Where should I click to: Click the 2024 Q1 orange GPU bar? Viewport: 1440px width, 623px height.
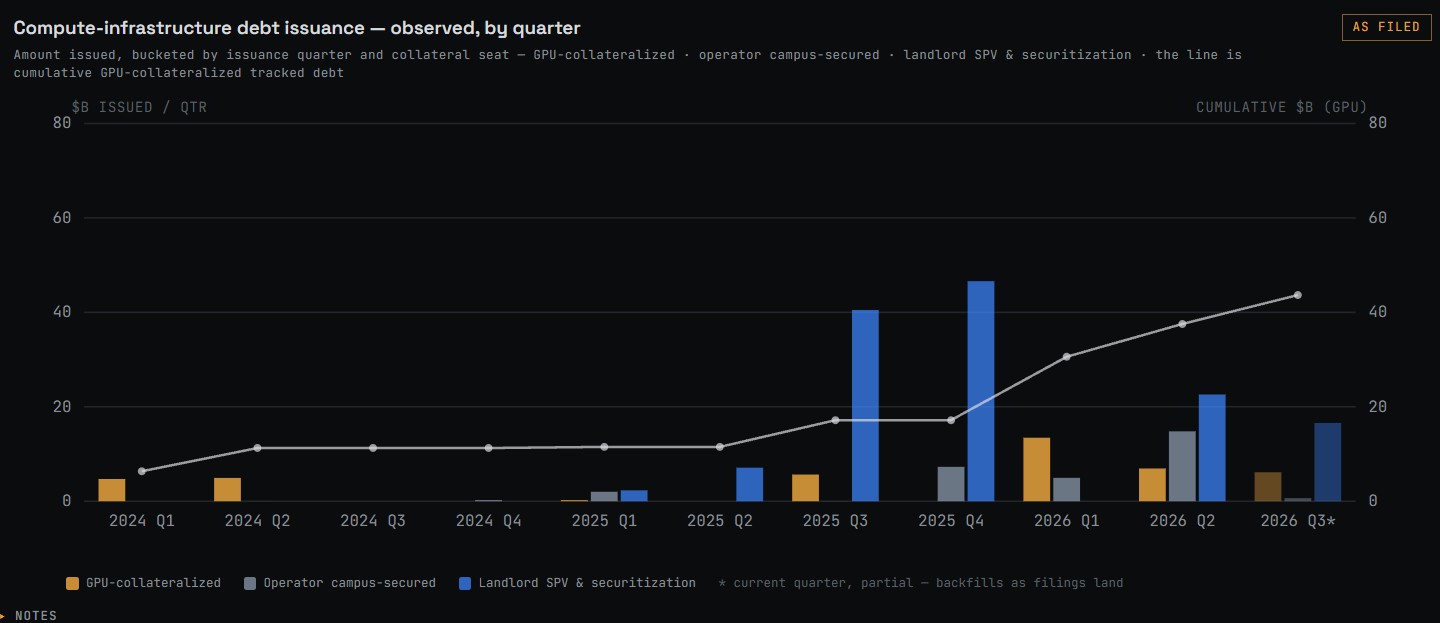(112, 490)
